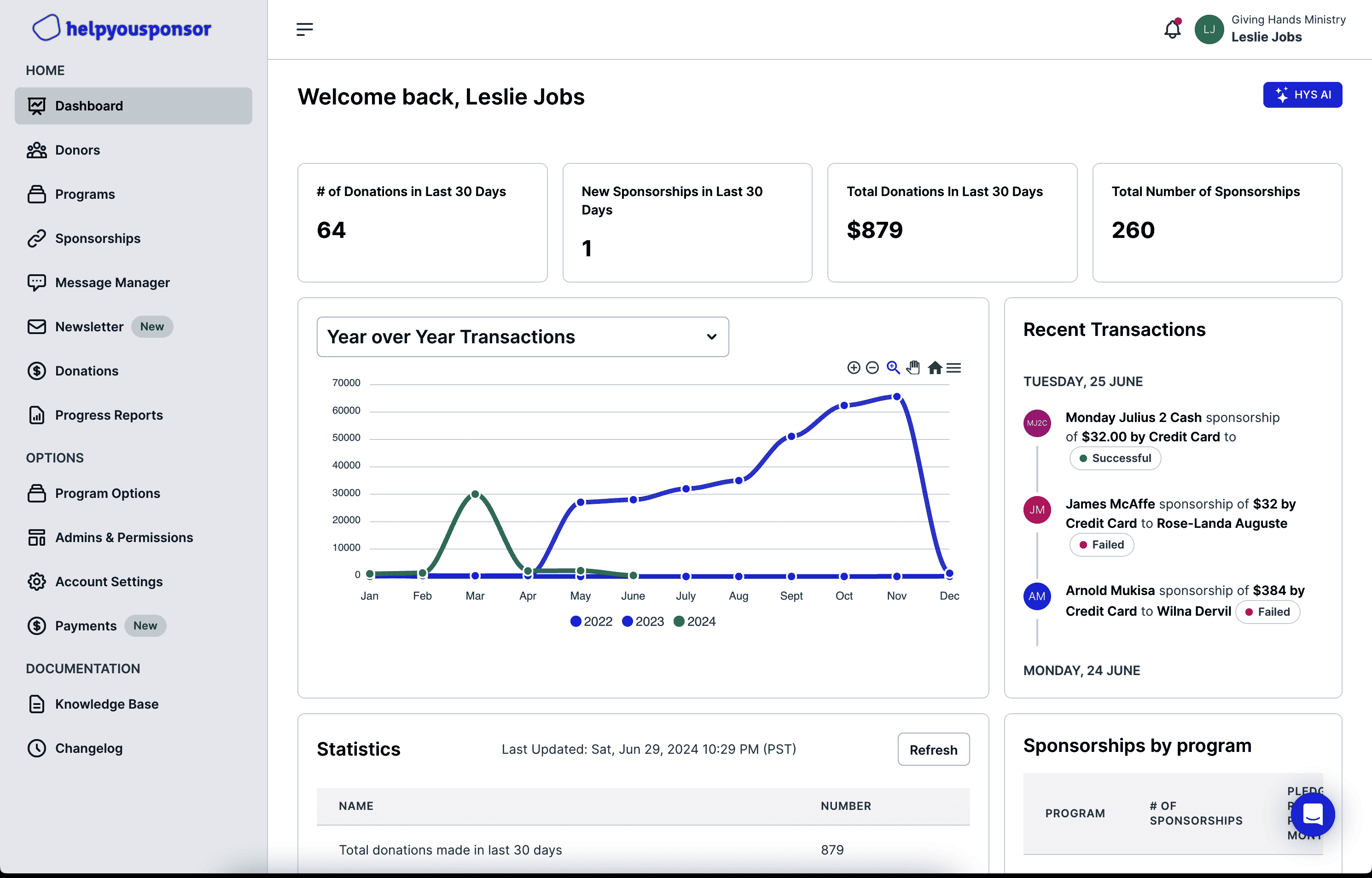Viewport: 1372px width, 878px height.
Task: Click the chart zoom in plus icon
Action: point(853,368)
